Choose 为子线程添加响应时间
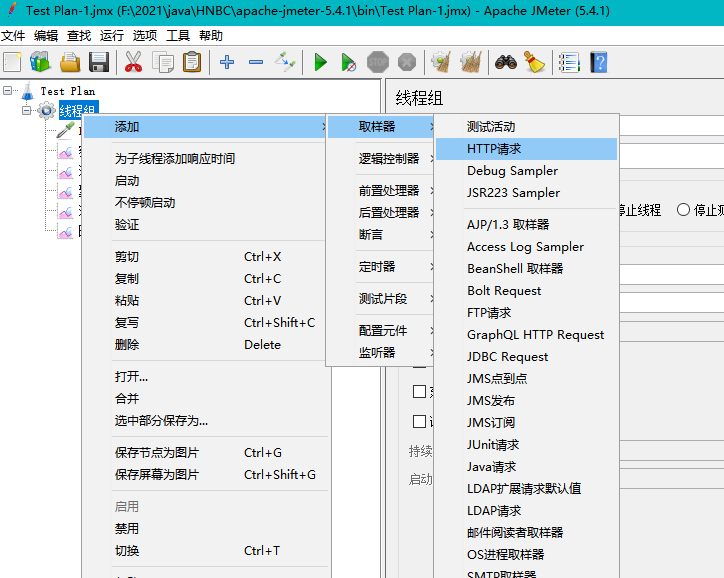 [x=205, y=159]
